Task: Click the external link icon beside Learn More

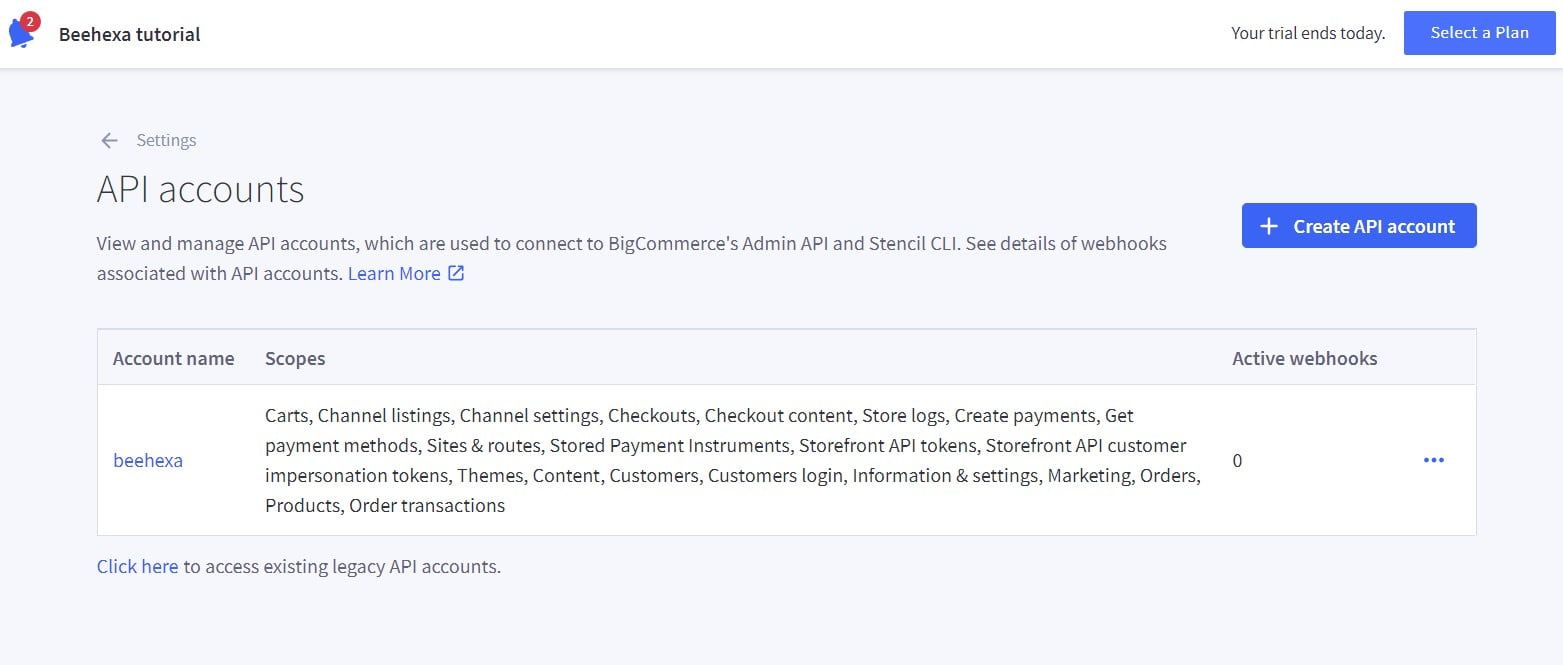Action: [x=457, y=272]
